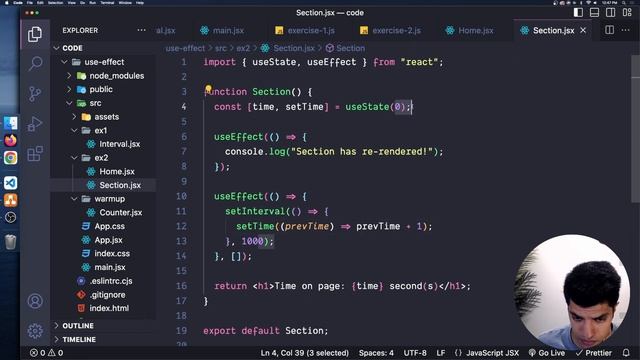Click Prettier in status bar
This screenshot has width=640, height=360.
click(593, 353)
